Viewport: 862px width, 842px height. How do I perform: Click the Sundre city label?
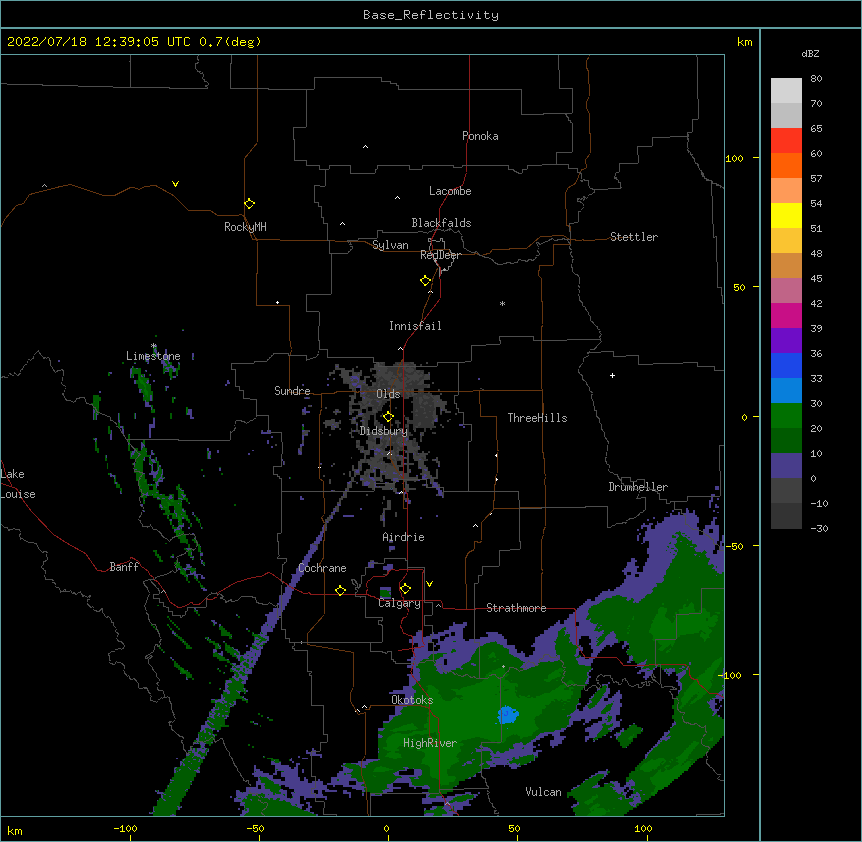[292, 391]
